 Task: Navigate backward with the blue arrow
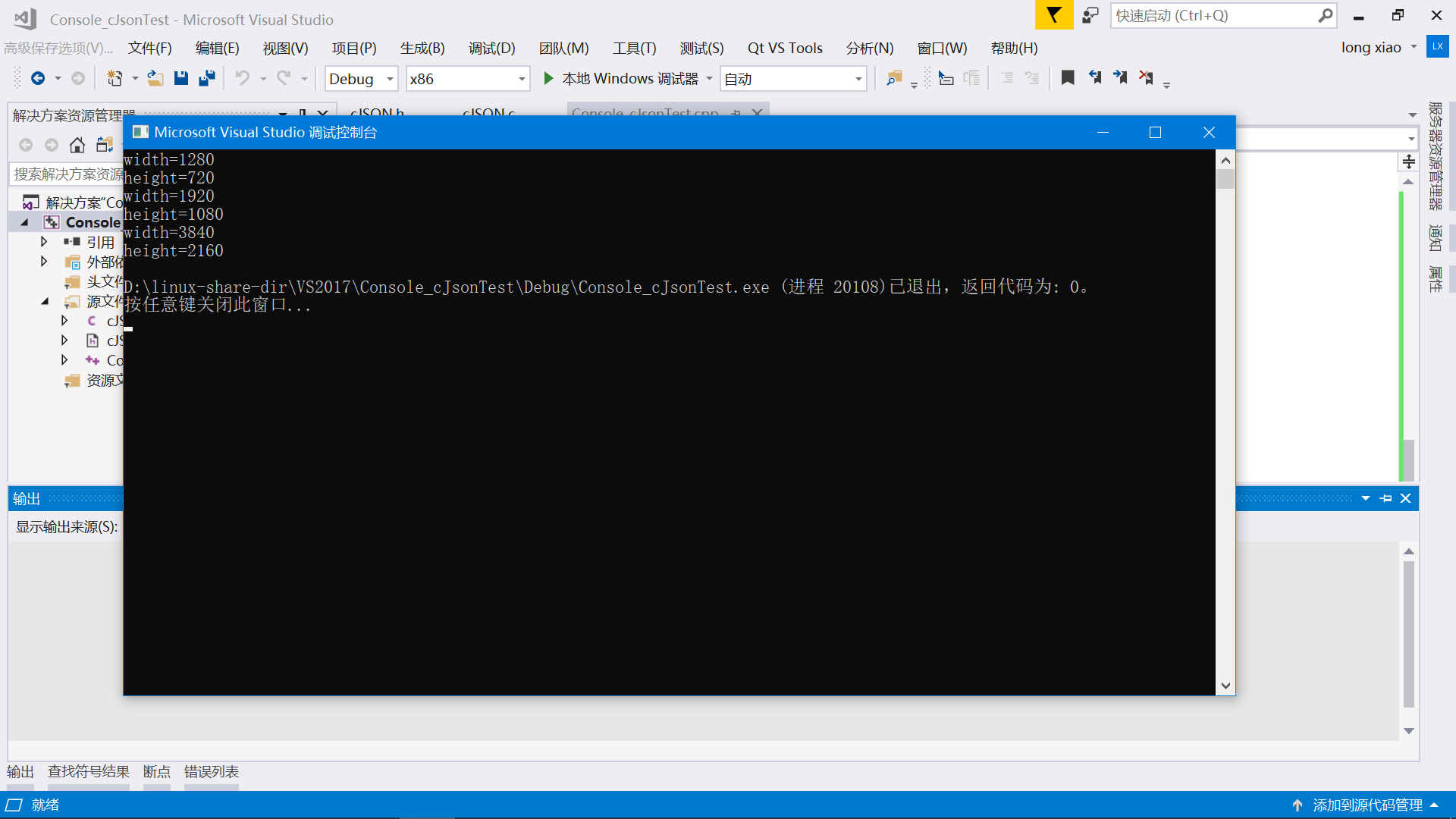click(37, 78)
